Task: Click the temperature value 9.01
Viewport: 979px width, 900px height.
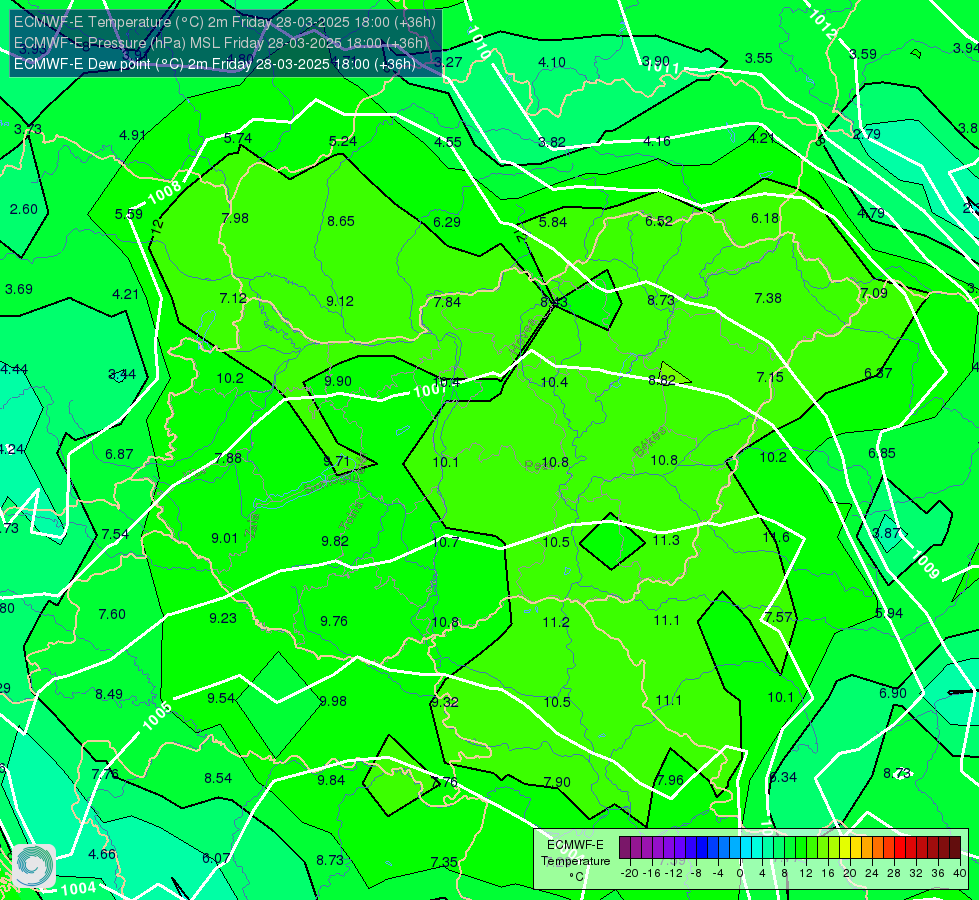Action: pos(225,538)
